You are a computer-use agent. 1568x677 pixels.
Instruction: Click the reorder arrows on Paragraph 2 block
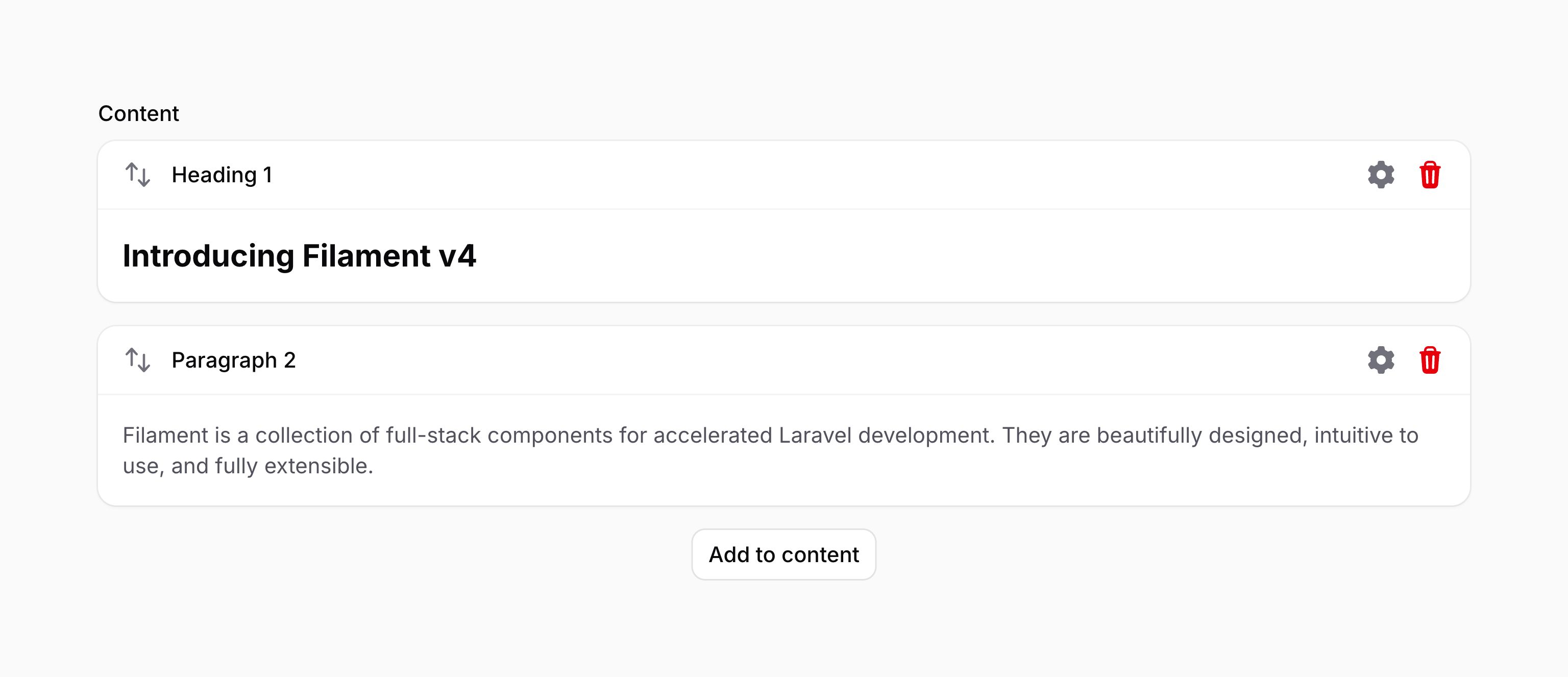click(138, 360)
